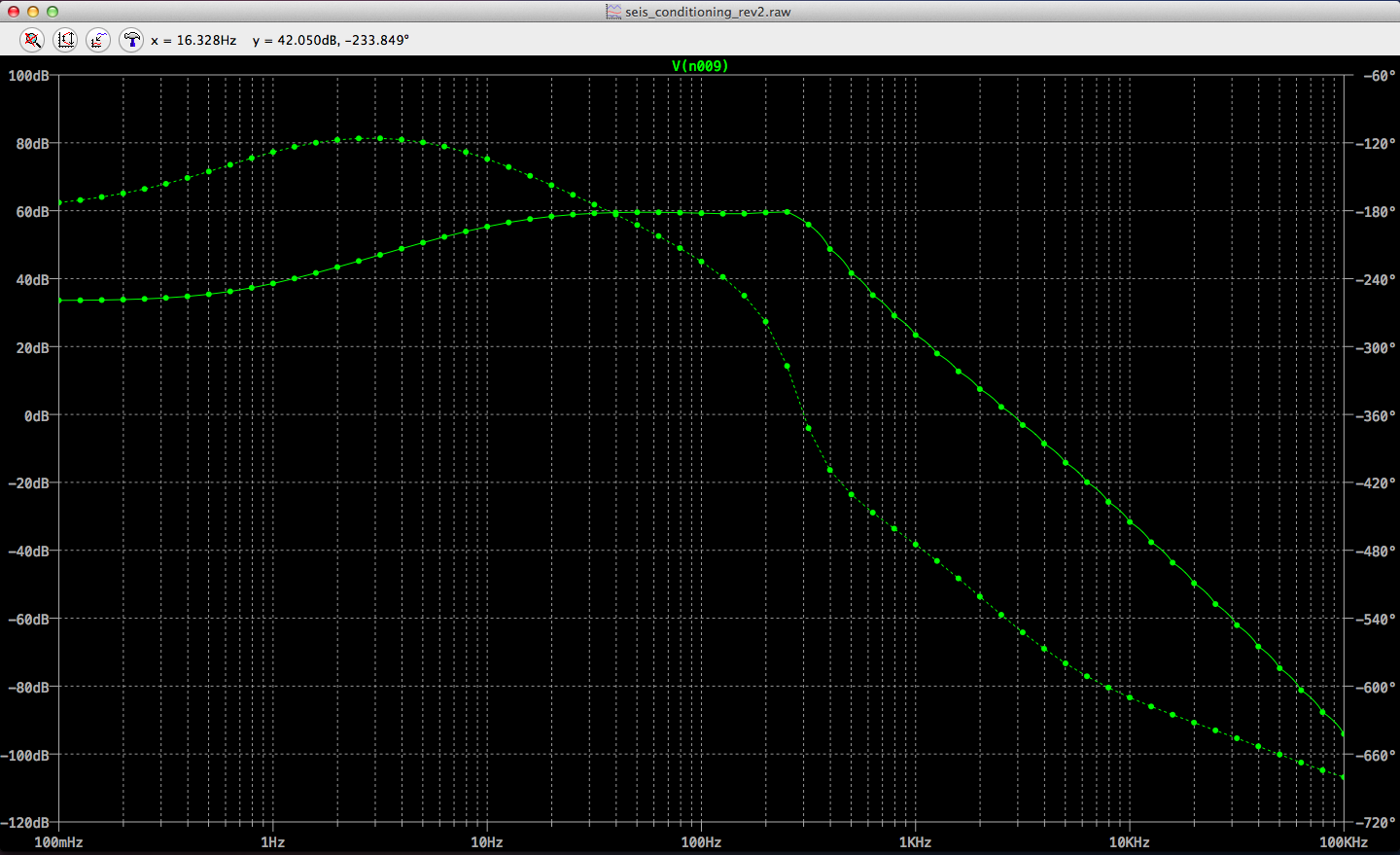This screenshot has height=855, width=1400.
Task: Click the V(n009) trace label
Action: click(x=700, y=66)
